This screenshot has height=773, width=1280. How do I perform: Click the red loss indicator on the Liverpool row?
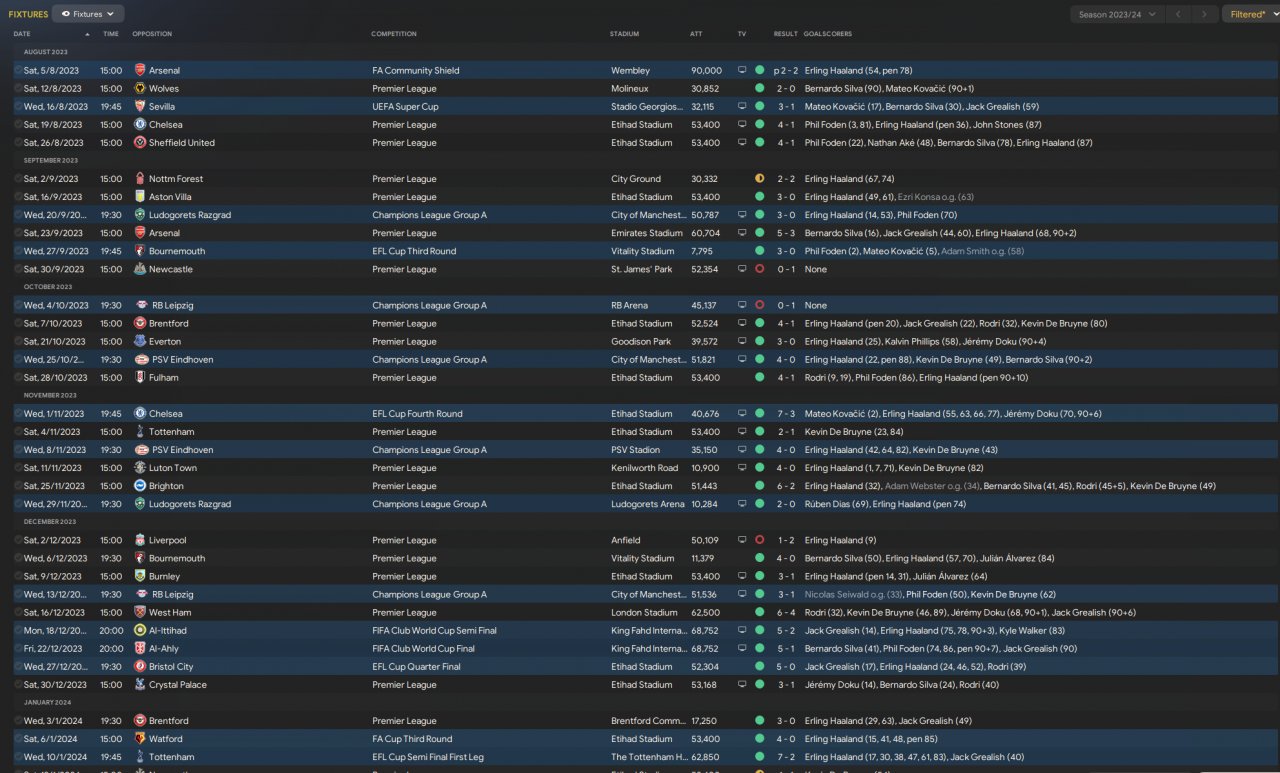point(760,541)
